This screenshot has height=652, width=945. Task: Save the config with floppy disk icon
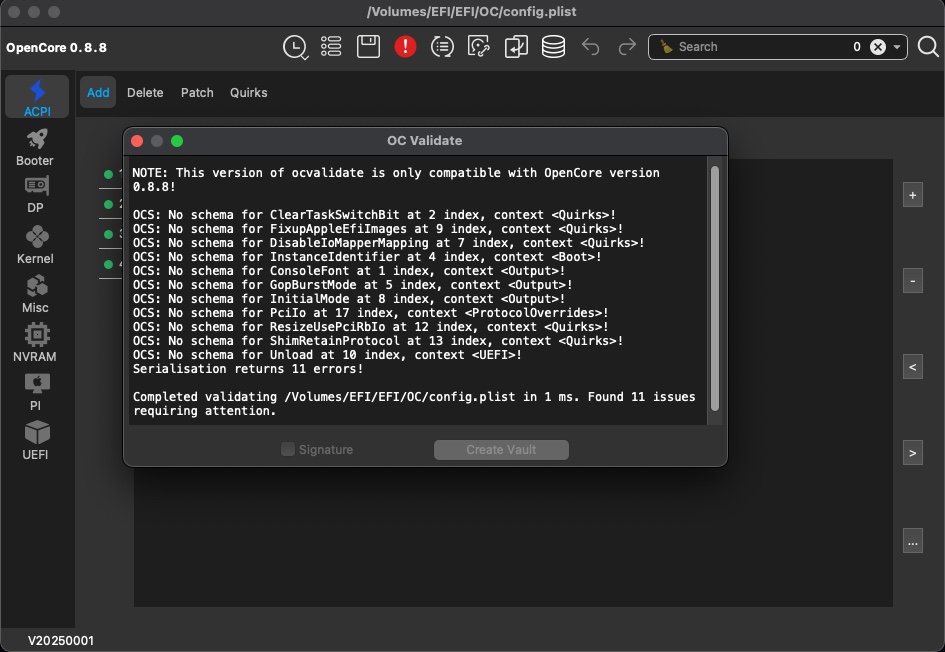coord(368,47)
